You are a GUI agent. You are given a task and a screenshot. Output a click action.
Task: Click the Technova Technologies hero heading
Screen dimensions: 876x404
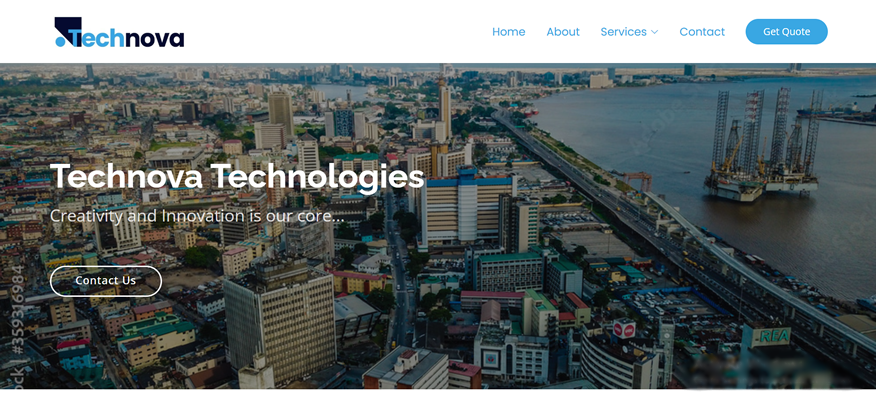[x=237, y=177]
